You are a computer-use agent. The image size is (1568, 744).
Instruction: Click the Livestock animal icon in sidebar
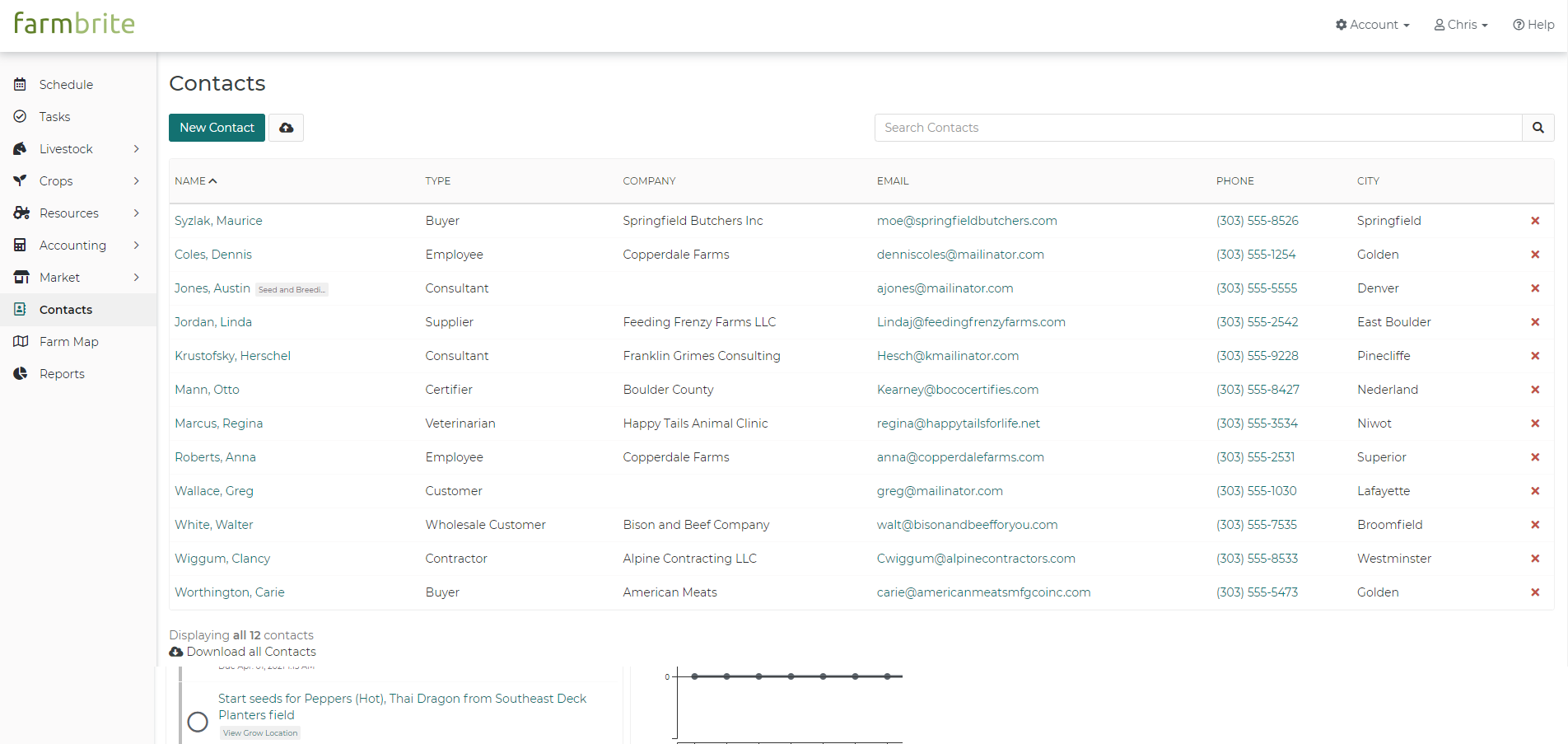21,148
